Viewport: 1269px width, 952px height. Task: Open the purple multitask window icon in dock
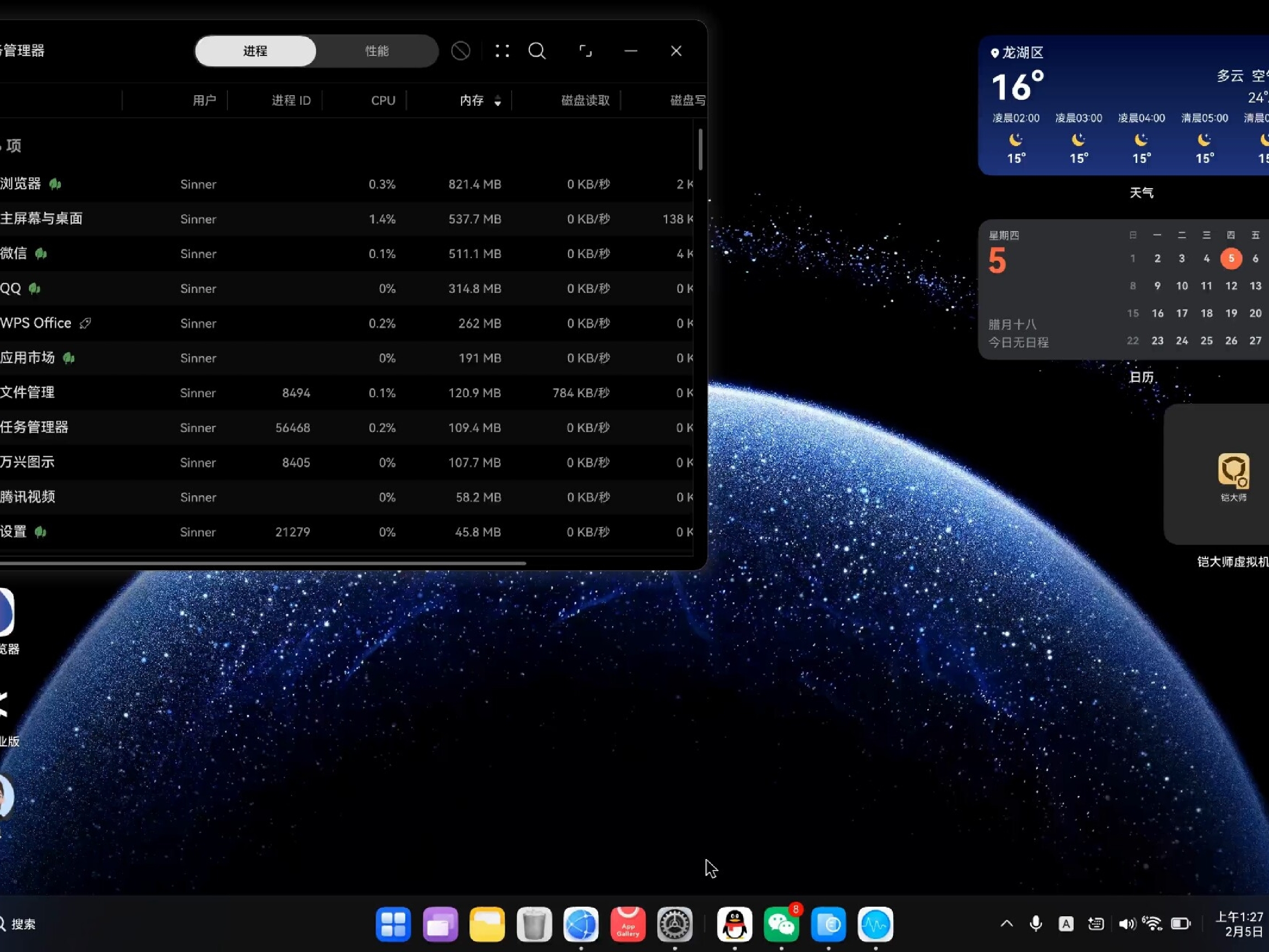440,924
